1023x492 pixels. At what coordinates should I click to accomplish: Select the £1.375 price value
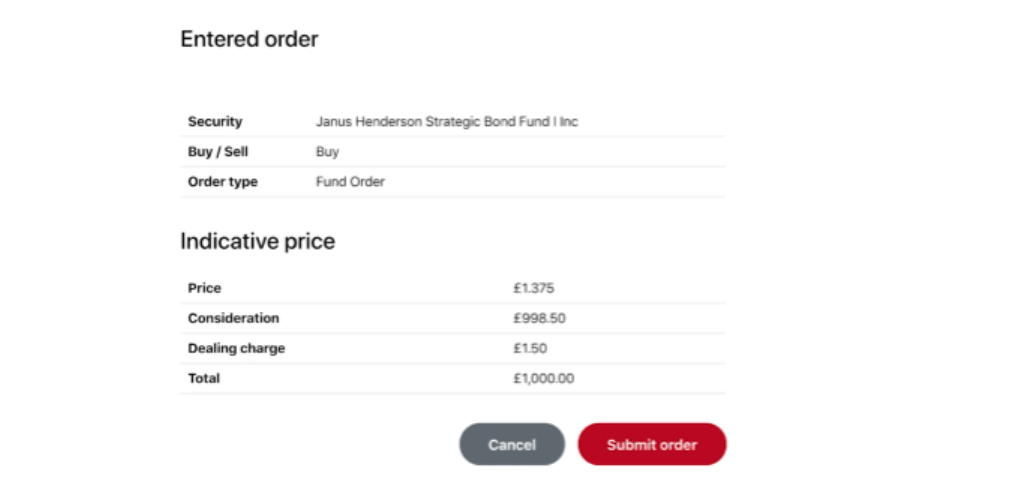534,288
